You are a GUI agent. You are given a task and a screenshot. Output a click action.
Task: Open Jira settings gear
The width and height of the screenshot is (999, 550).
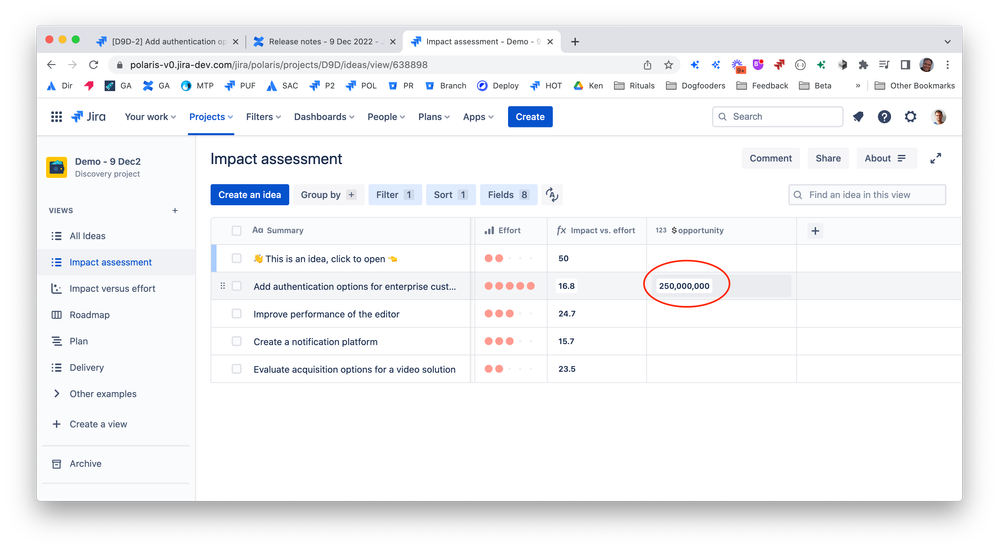click(910, 117)
